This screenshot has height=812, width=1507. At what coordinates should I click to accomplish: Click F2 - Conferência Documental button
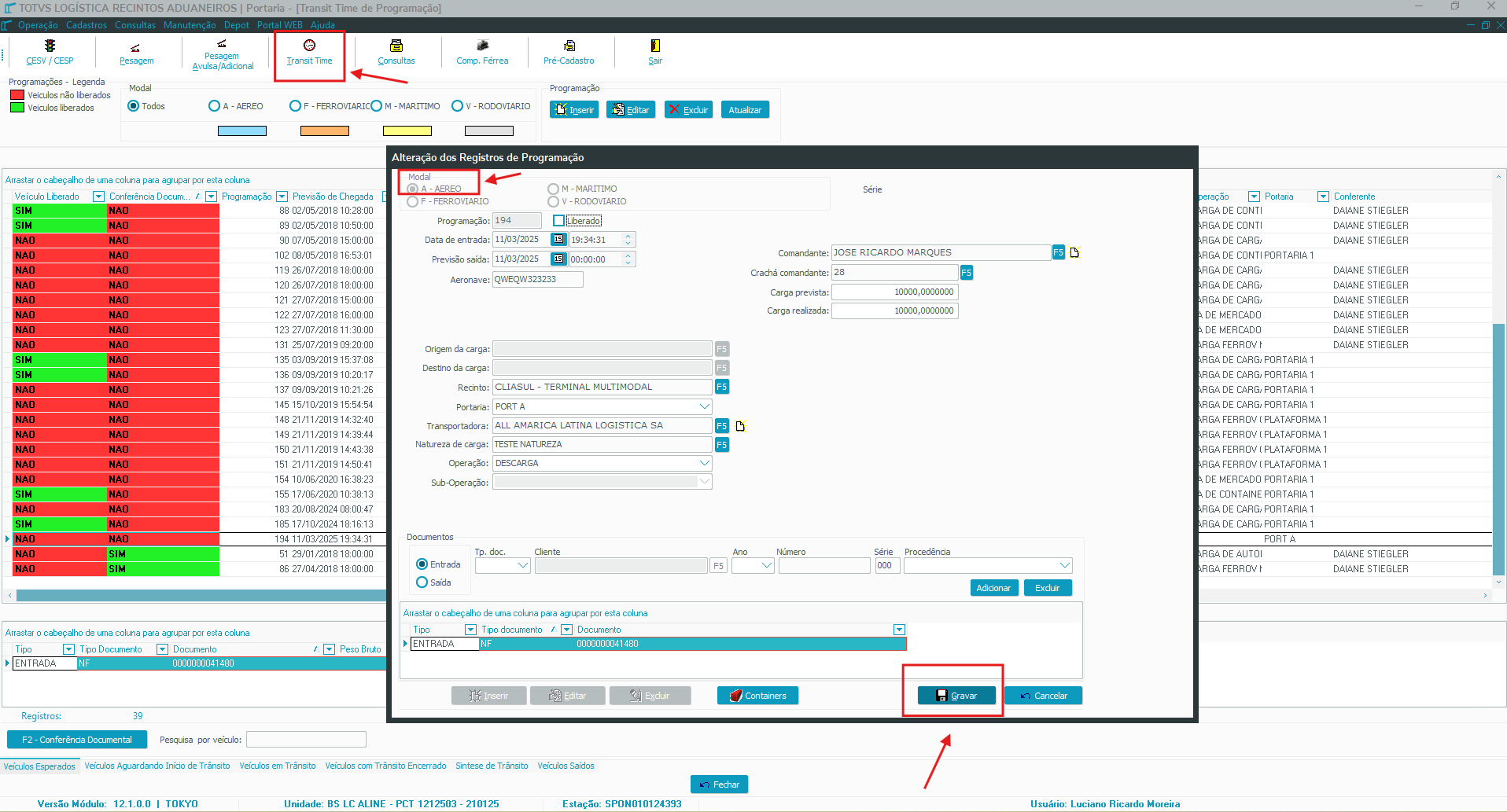(77, 740)
